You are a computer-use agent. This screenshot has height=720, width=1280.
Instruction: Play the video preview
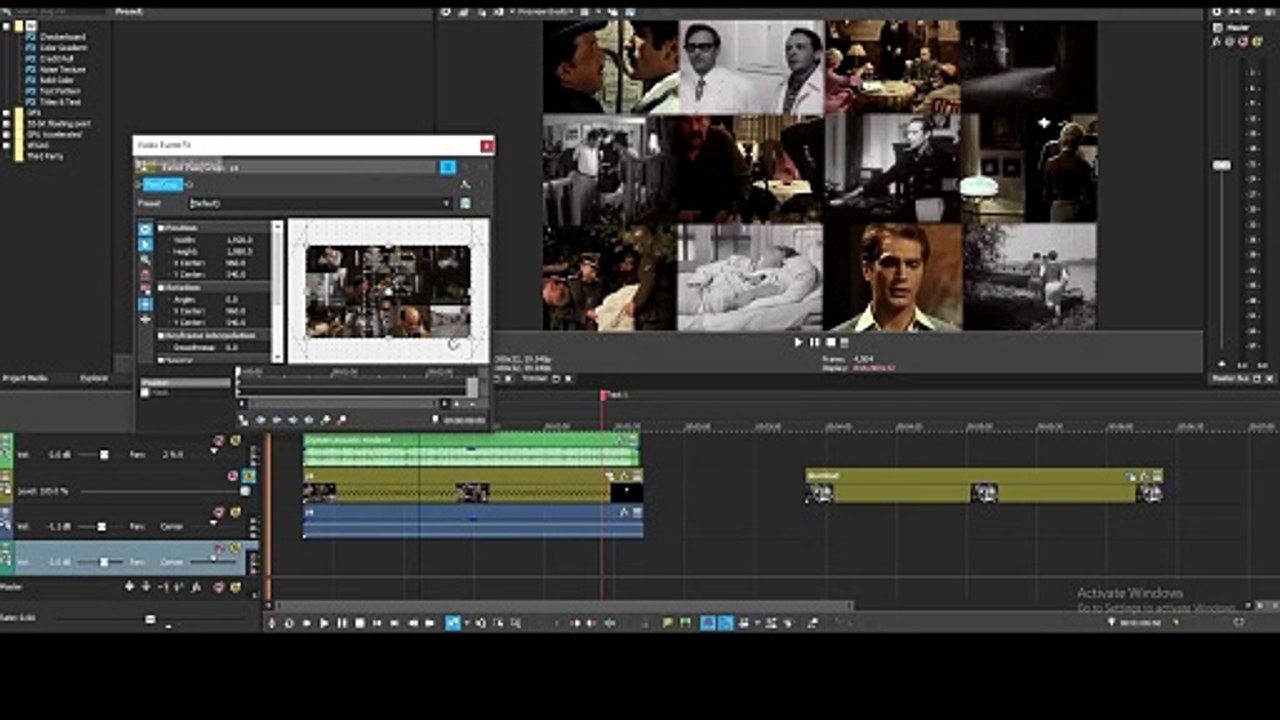798,342
